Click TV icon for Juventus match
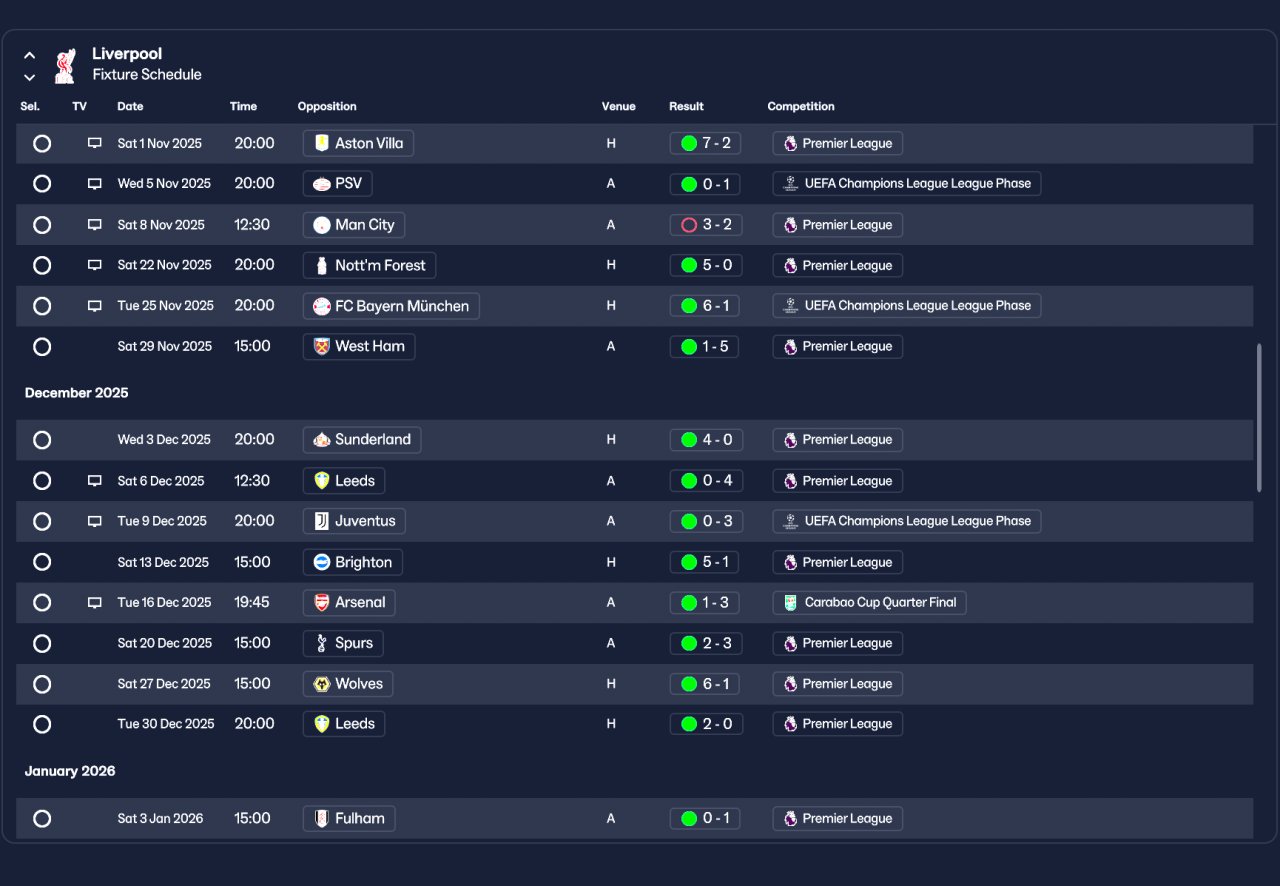Image resolution: width=1280 pixels, height=886 pixels. point(95,521)
